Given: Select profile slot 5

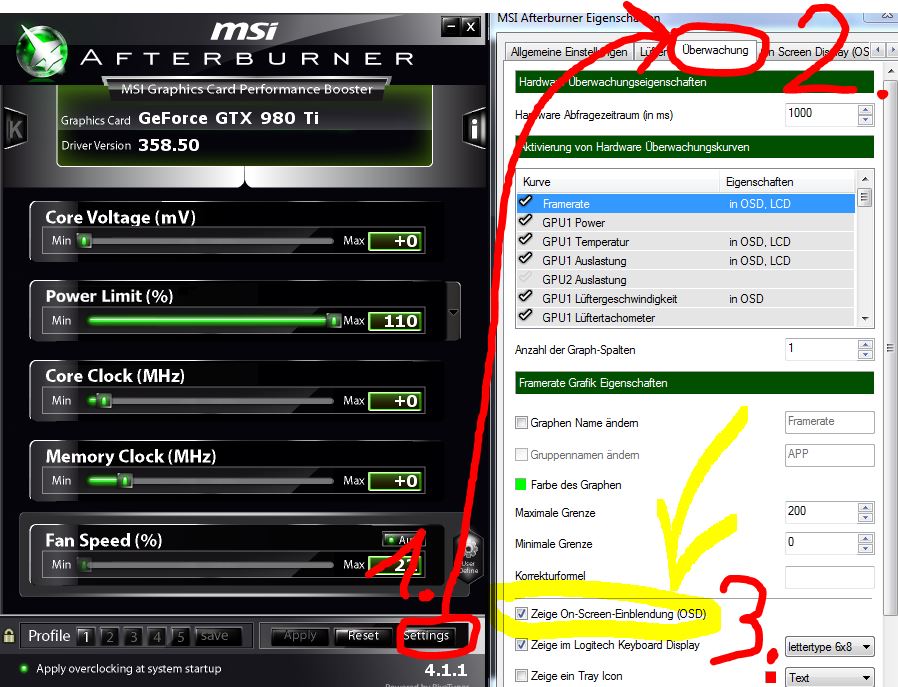Looking at the screenshot, I should coord(180,637).
